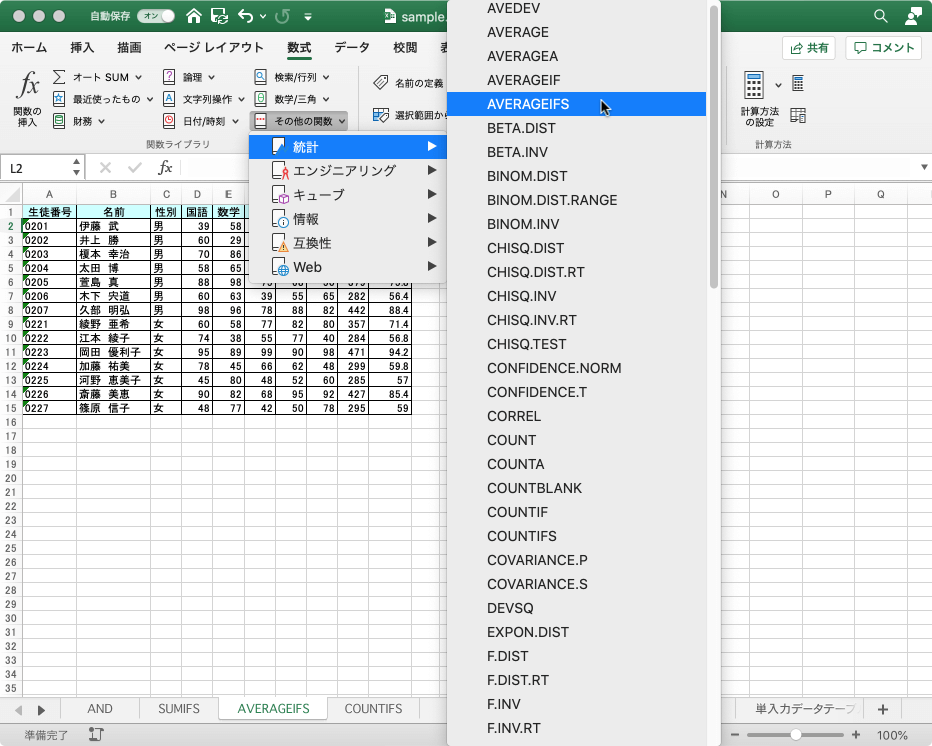The image size is (932, 746).
Task: Click the accessibility icon in status bar
Action: click(96, 735)
